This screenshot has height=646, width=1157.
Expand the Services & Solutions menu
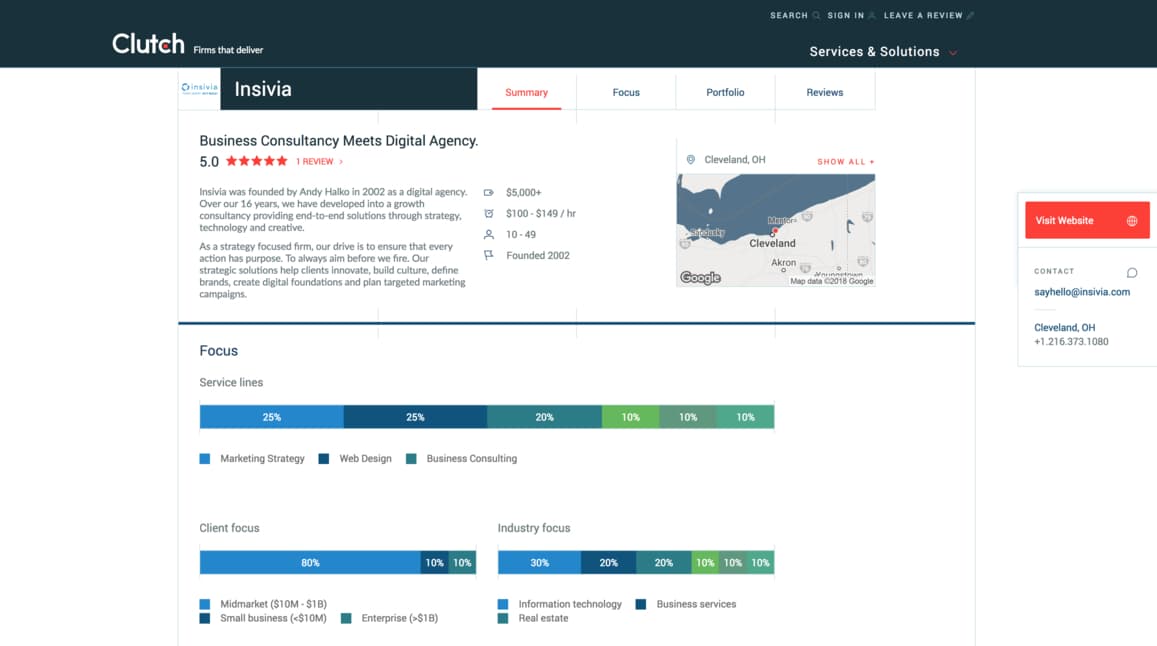coord(883,52)
